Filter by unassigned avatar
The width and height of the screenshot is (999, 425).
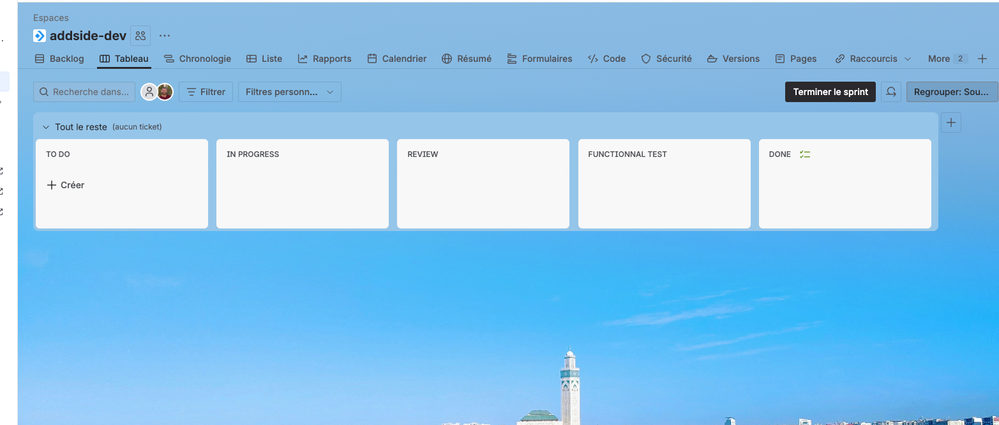pos(149,92)
